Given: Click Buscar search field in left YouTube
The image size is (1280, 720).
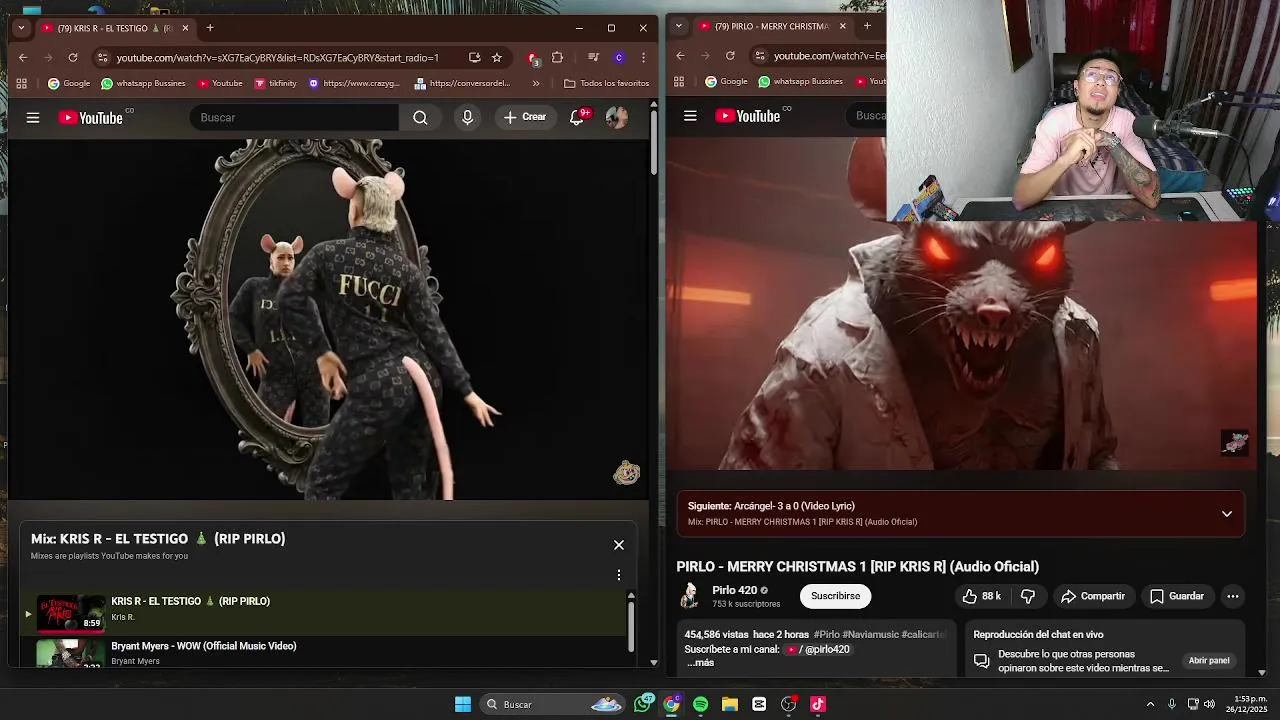Looking at the screenshot, I should click(x=294, y=118).
